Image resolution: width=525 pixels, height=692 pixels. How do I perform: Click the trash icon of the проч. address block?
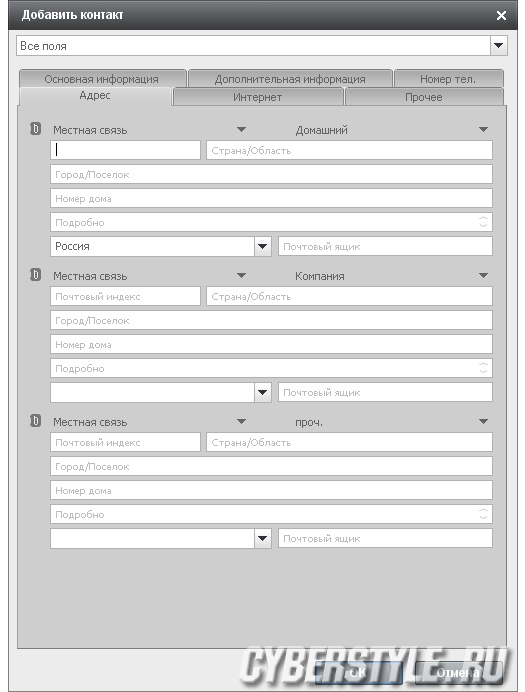(35, 421)
